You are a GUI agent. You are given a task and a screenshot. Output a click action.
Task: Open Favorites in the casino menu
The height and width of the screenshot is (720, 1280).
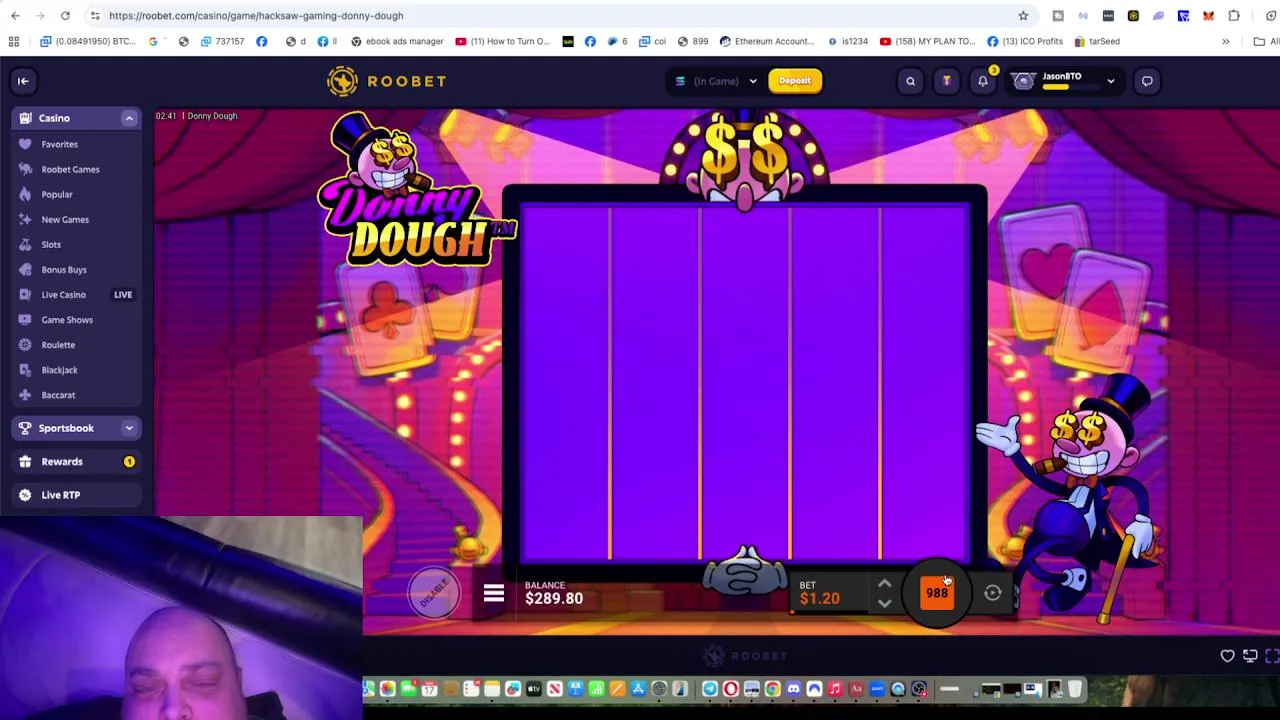59,144
